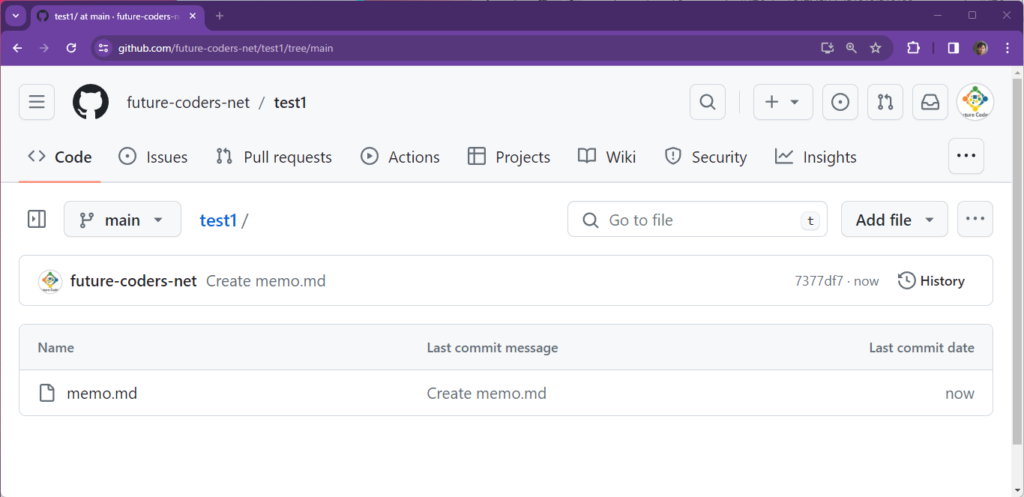Screen dimensions: 1024x497
Task: Click the Name column header
Action: [56, 347]
